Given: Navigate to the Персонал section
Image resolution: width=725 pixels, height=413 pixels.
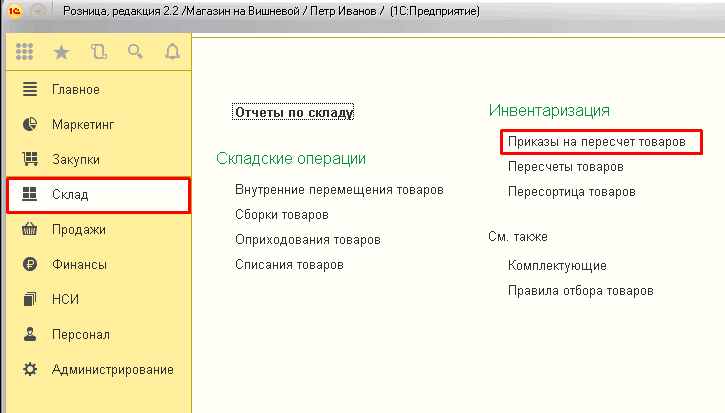Looking at the screenshot, I should tap(80, 334).
